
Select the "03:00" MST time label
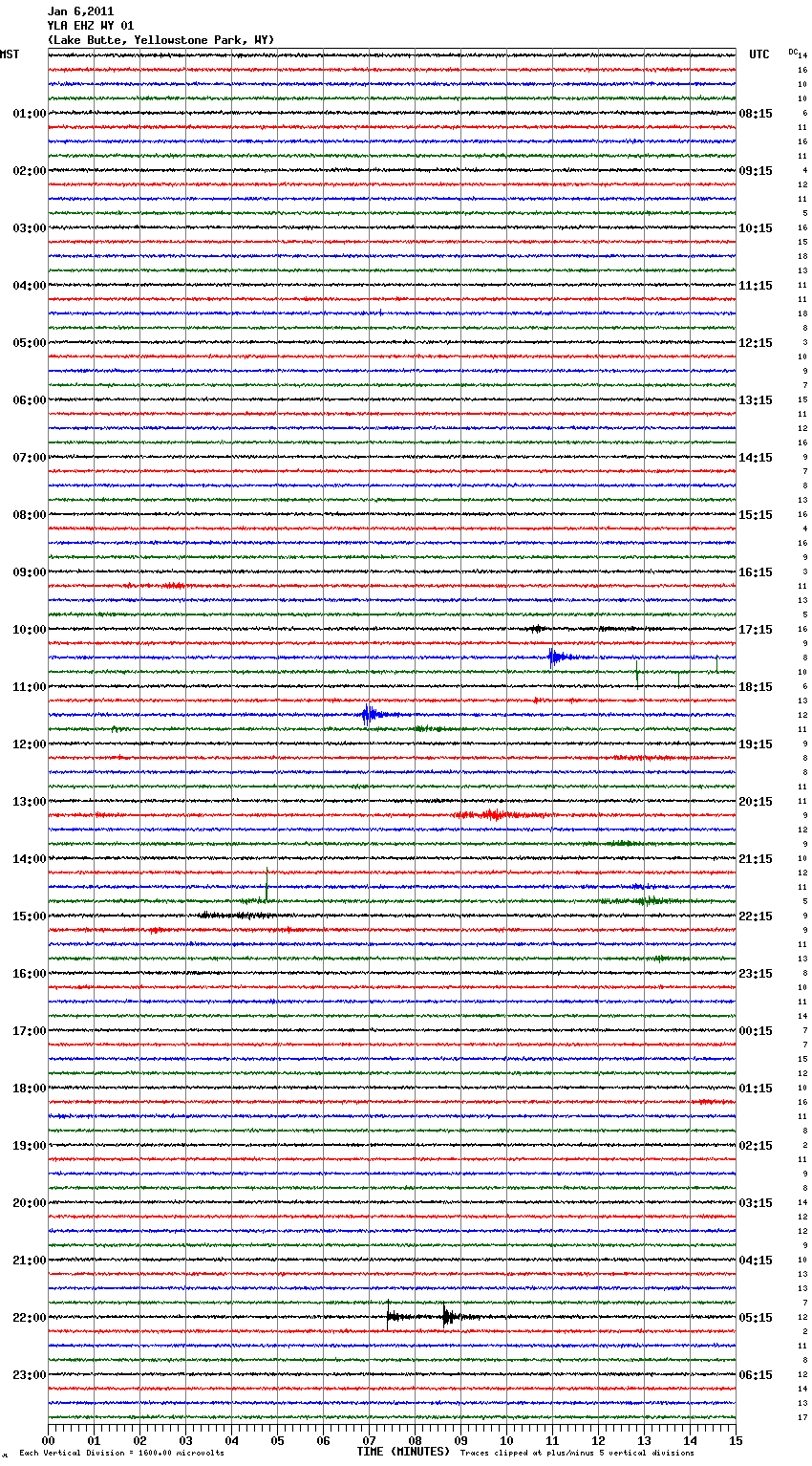pyautogui.click(x=30, y=228)
